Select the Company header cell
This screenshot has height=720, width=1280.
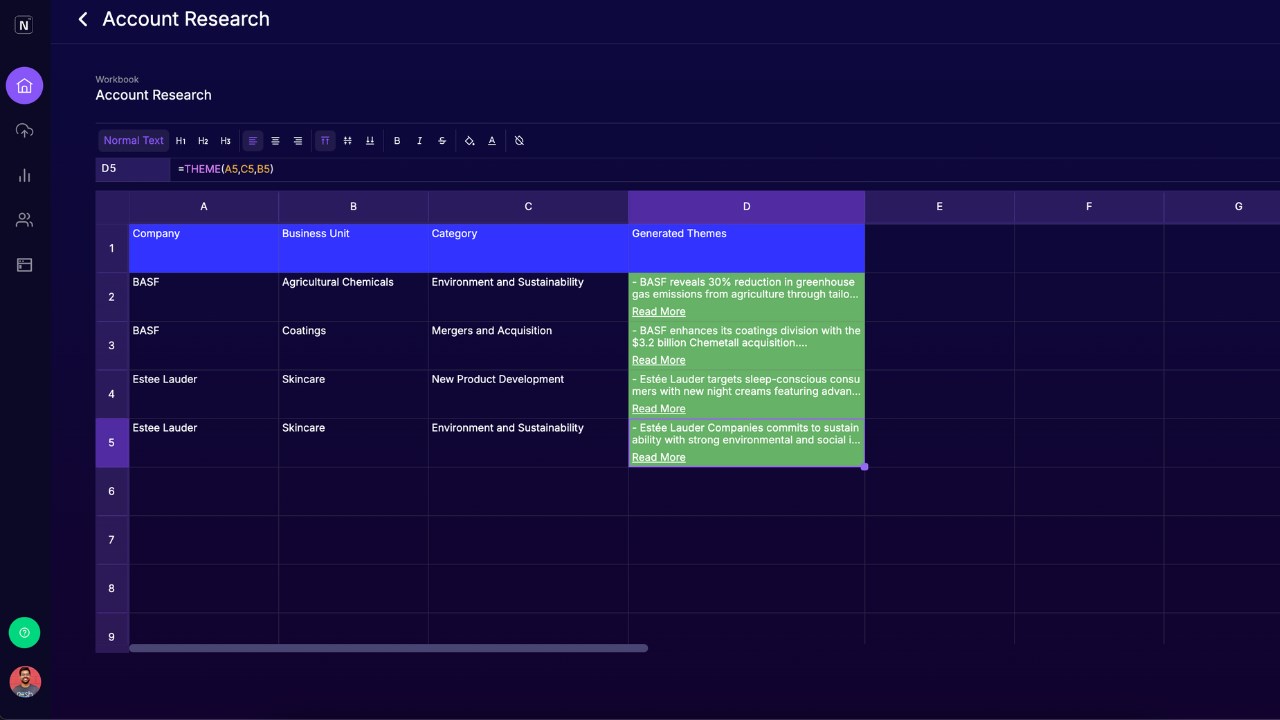204,248
